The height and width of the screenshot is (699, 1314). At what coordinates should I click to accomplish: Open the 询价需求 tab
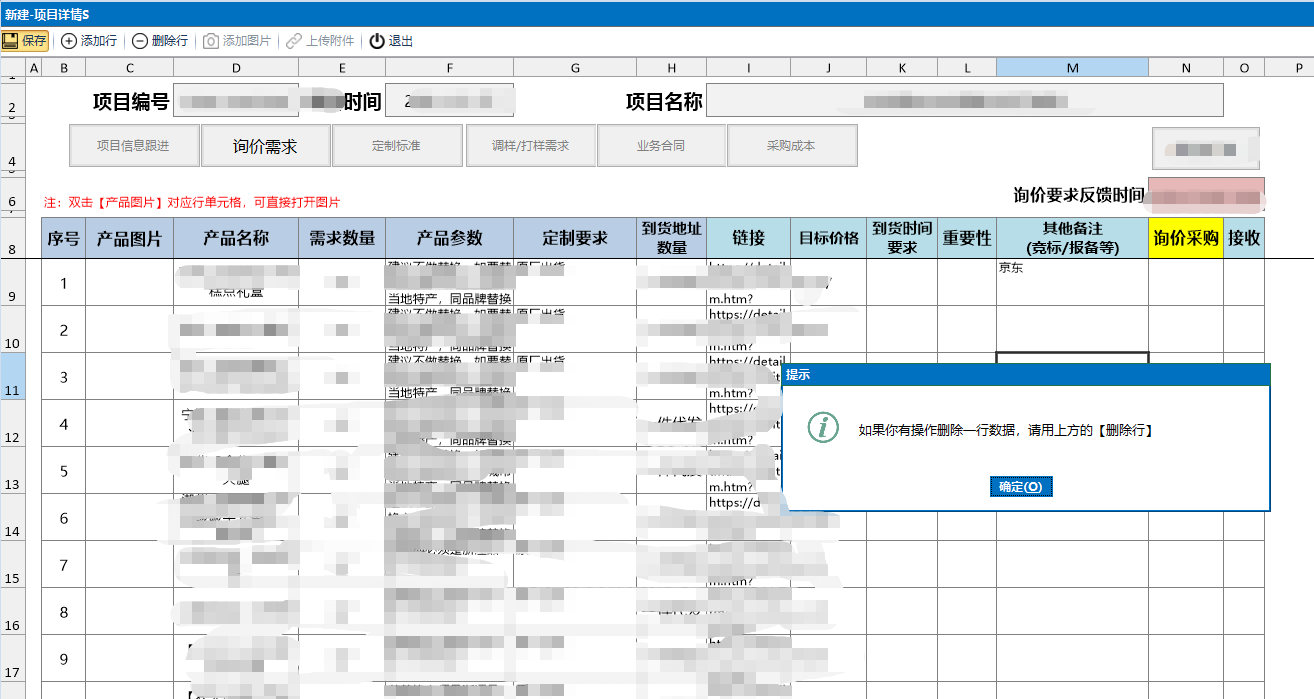[x=265, y=146]
